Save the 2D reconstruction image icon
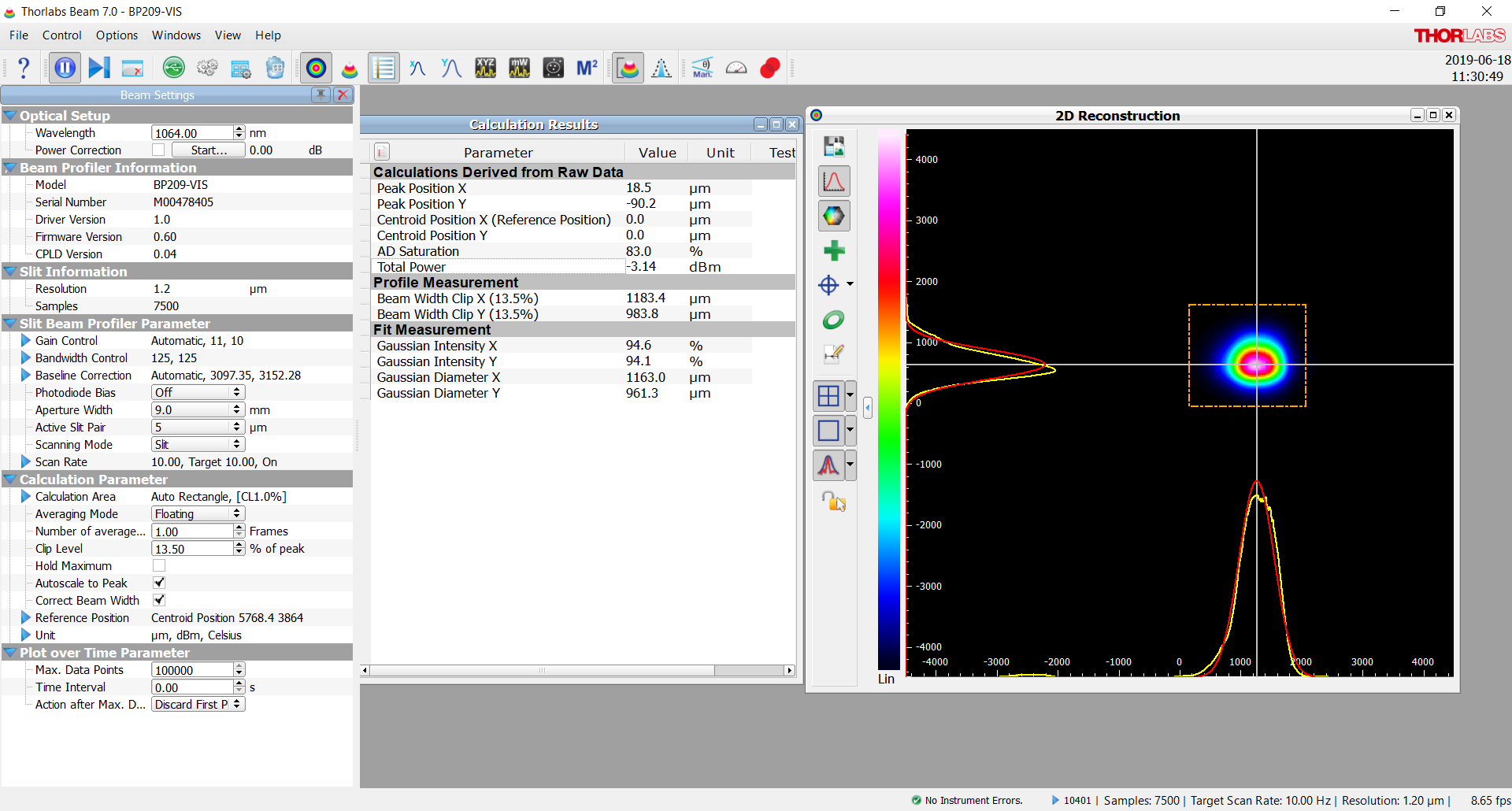The width and height of the screenshot is (1512, 811). coord(834,146)
